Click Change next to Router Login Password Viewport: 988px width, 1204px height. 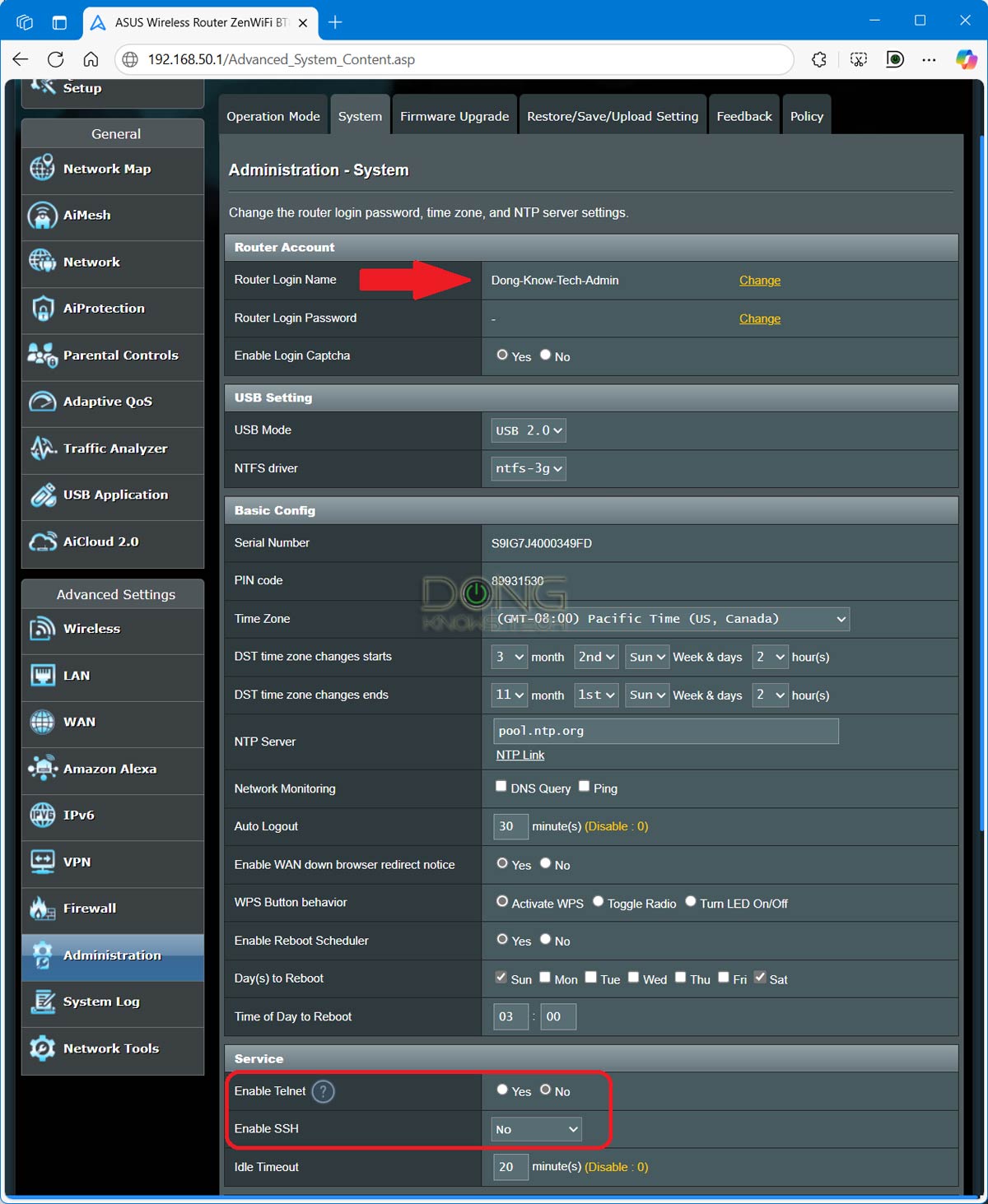coord(759,318)
